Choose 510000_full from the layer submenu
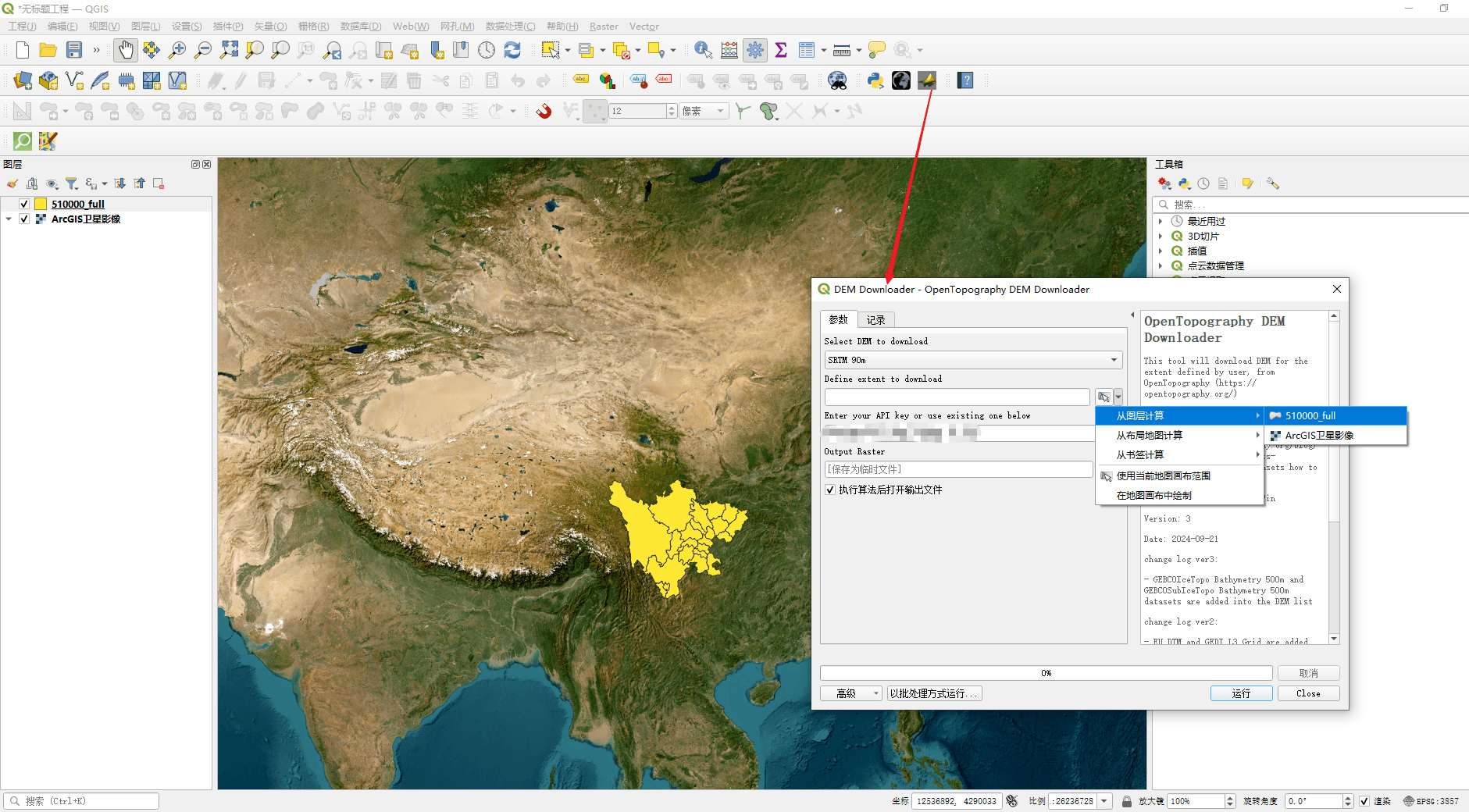 pyautogui.click(x=1310, y=416)
